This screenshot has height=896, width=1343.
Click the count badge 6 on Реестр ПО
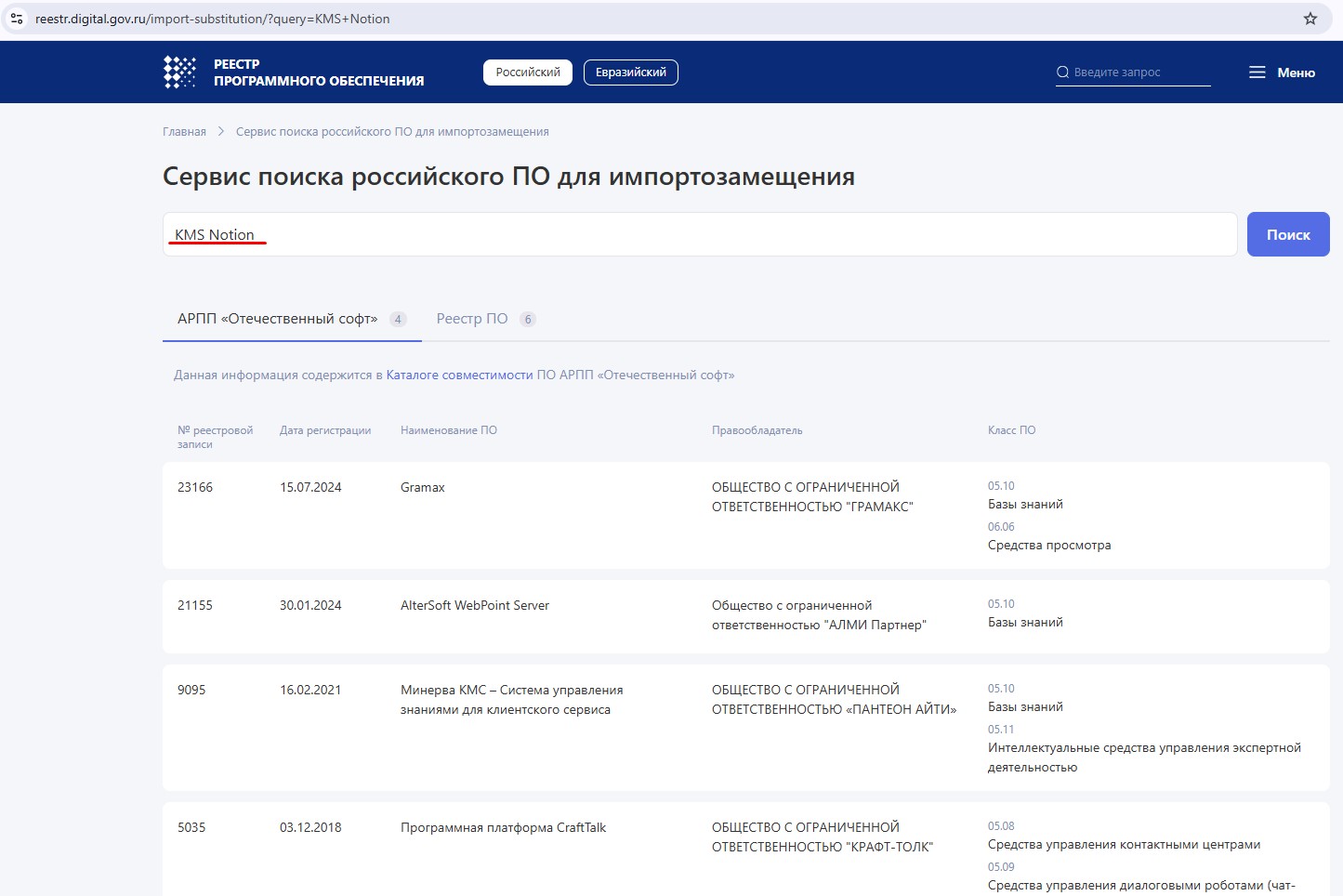528,320
